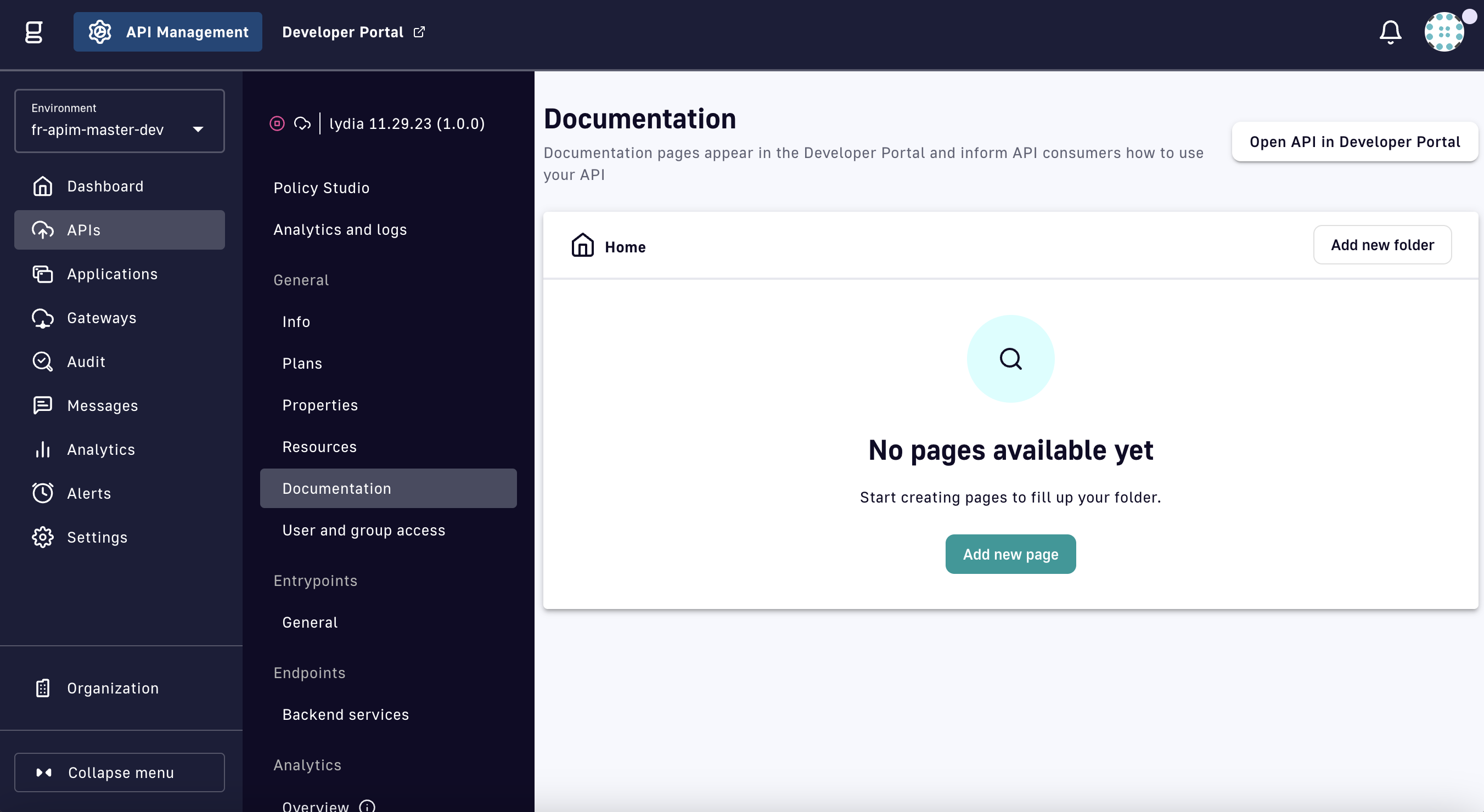
Task: Click Open API in Developer Portal
Action: click(1354, 142)
